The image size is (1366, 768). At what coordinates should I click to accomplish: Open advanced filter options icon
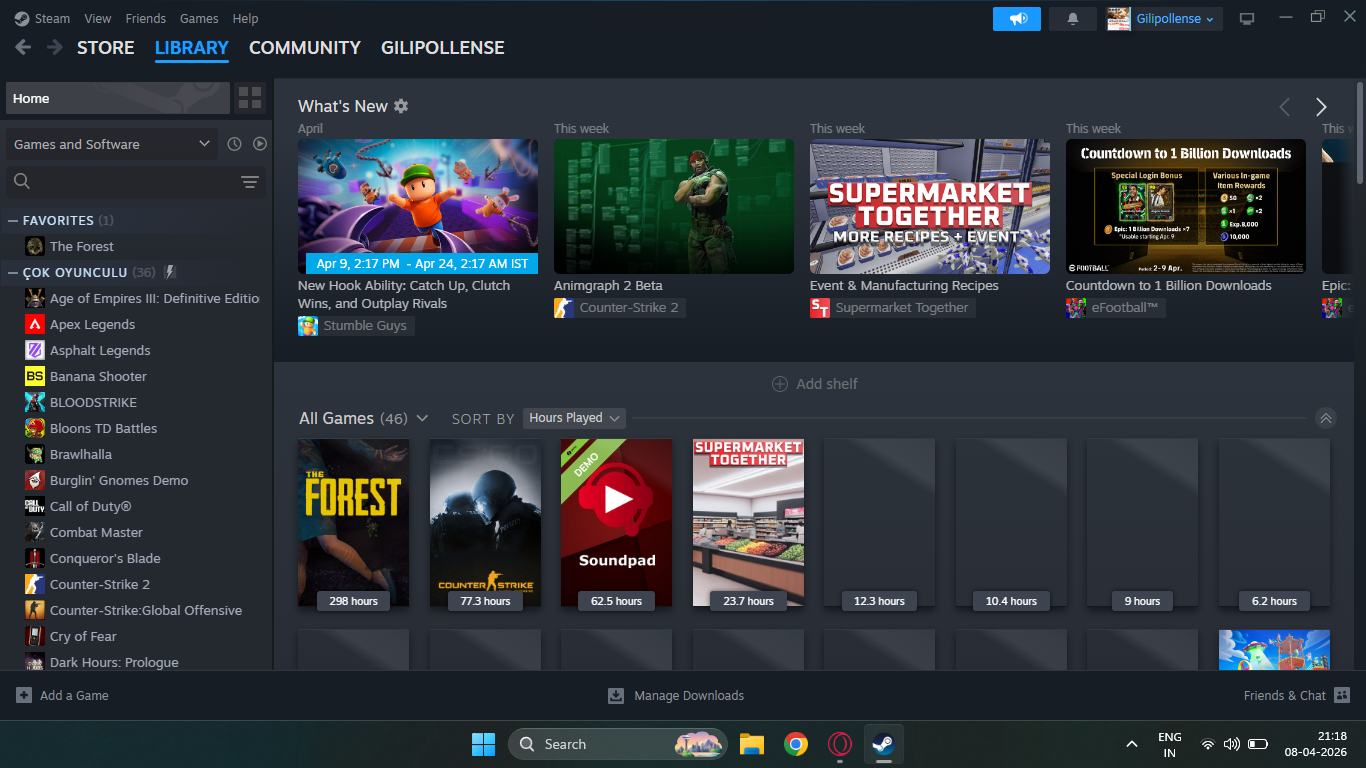(250, 181)
